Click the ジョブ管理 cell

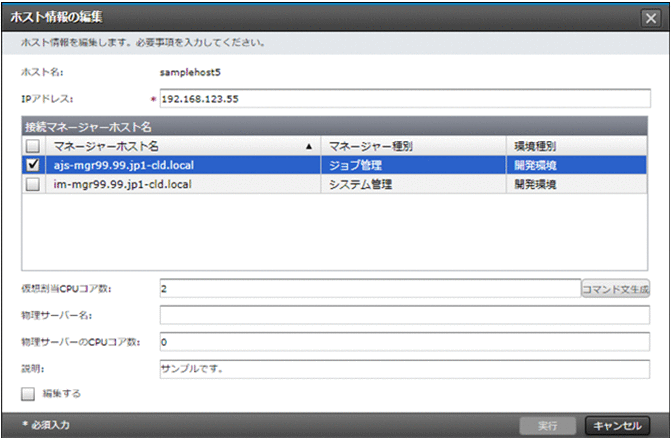coord(414,165)
